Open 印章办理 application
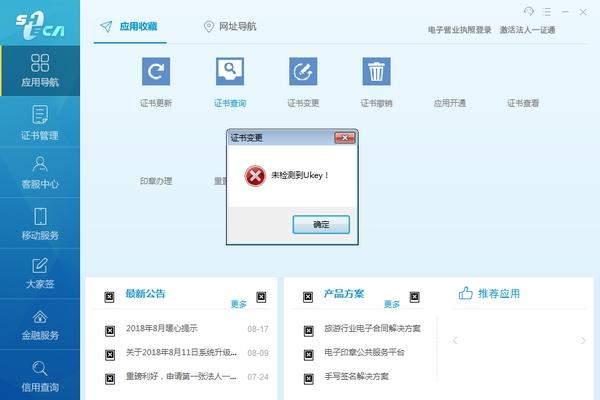Viewport: 600px width, 400px height. coord(156,181)
